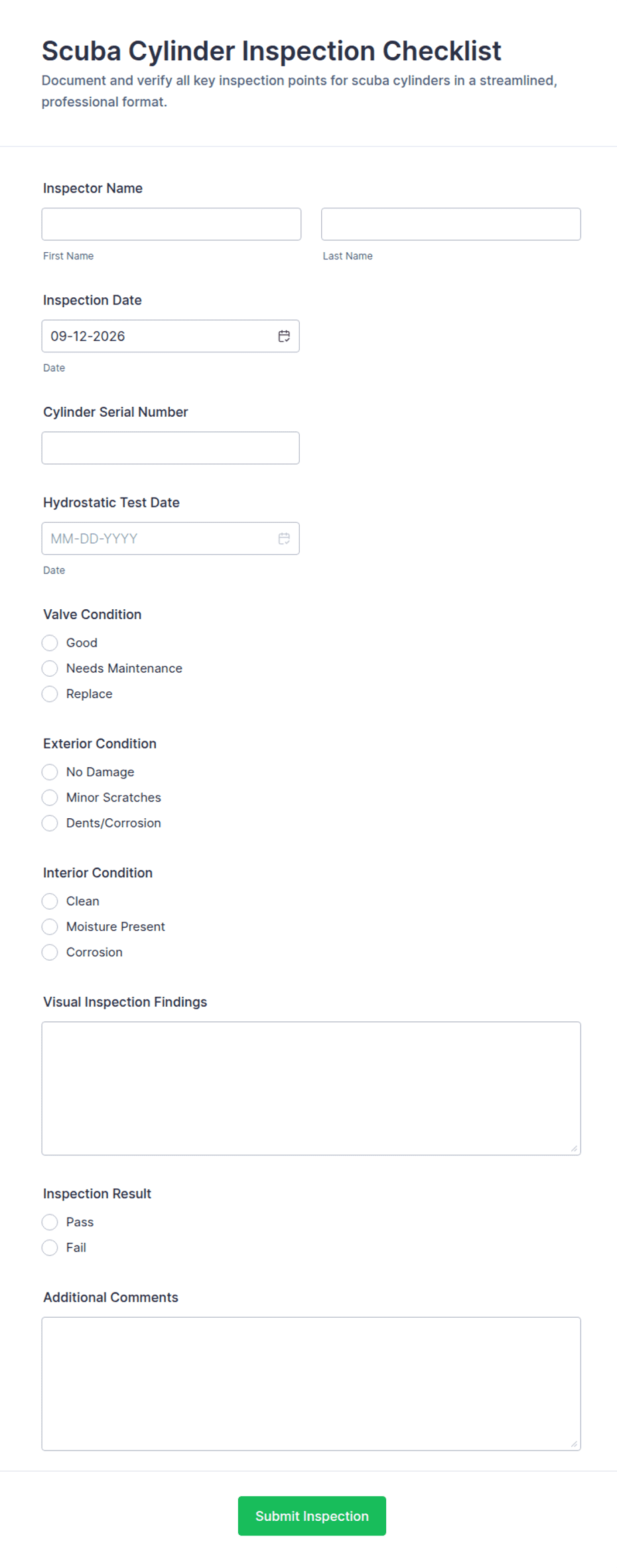617x1568 pixels.
Task: Open the Inspection Date calendar picker icon
Action: [x=284, y=336]
